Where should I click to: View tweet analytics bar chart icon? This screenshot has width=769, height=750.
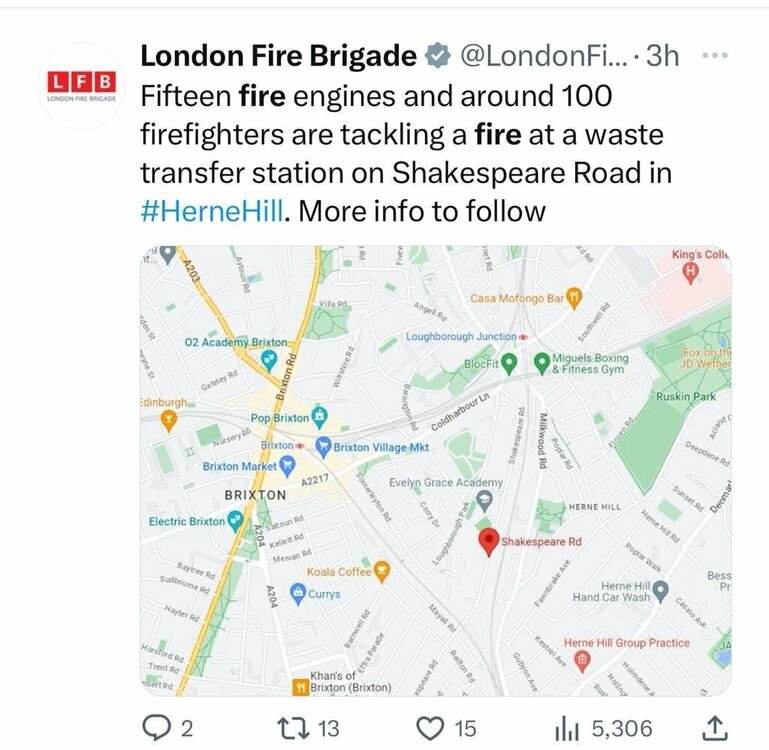568,728
